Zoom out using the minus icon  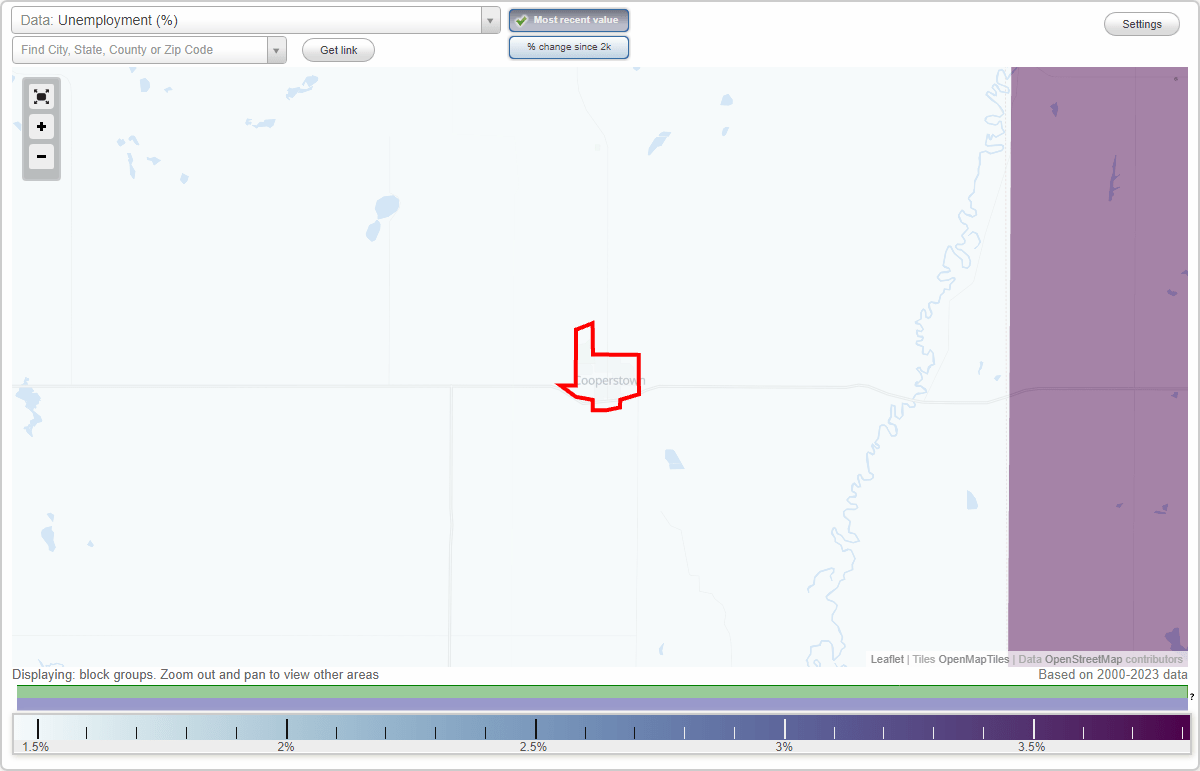tap(41, 157)
